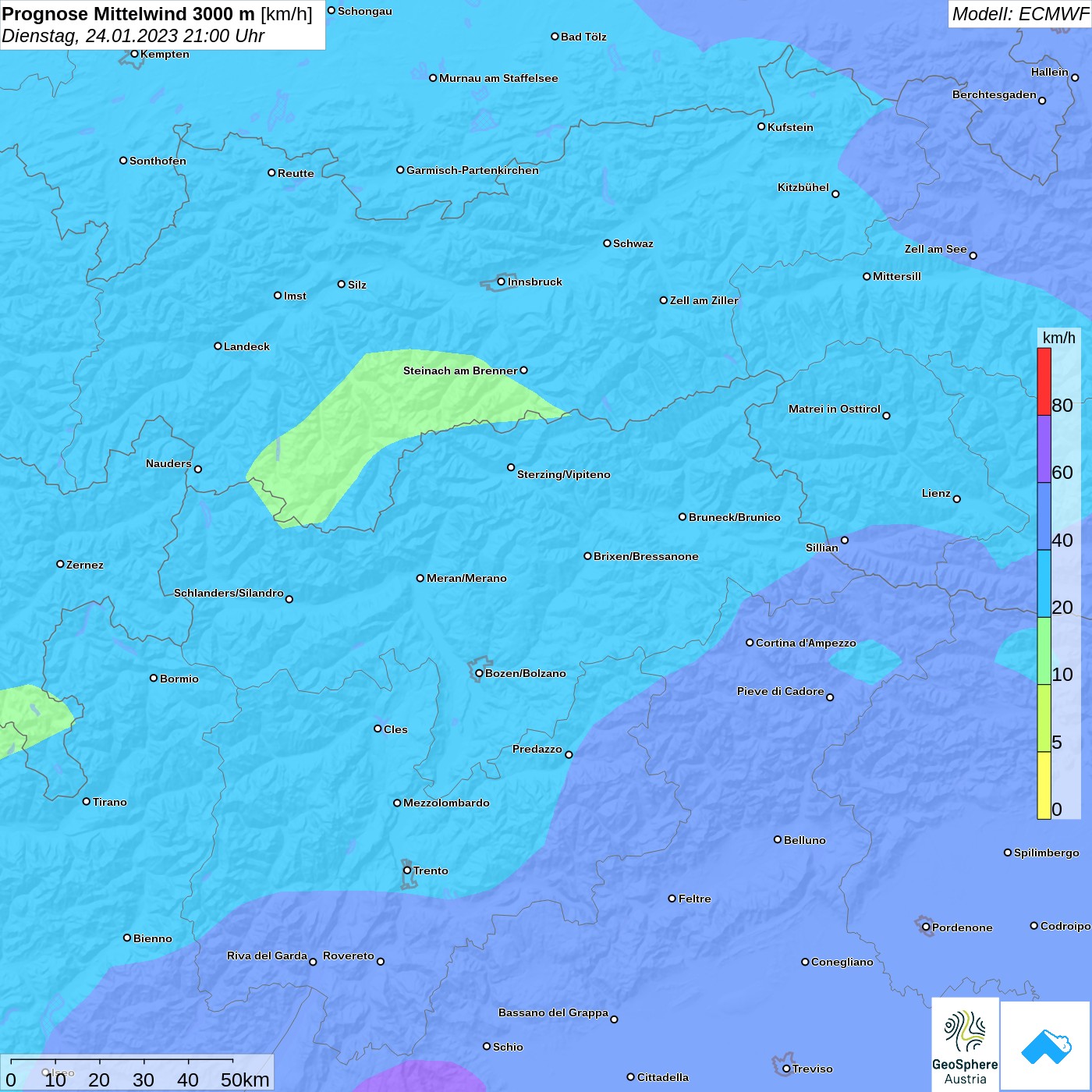Click the 'Predazzo' label

click(x=537, y=749)
